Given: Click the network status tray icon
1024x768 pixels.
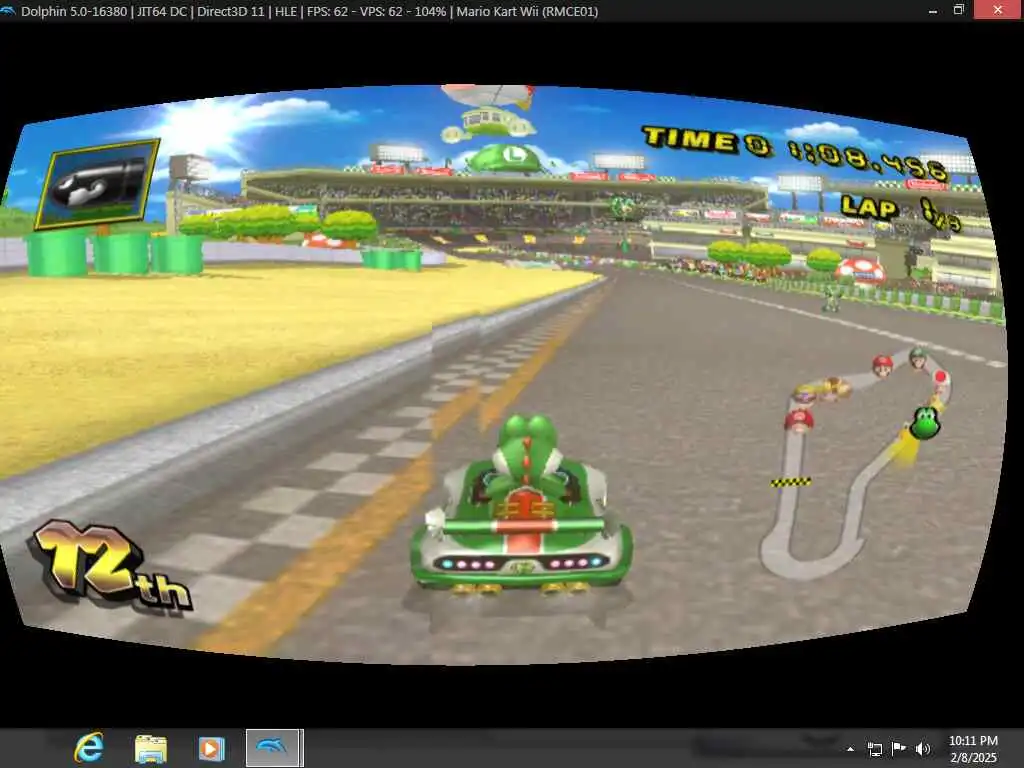Looking at the screenshot, I should click(874, 749).
